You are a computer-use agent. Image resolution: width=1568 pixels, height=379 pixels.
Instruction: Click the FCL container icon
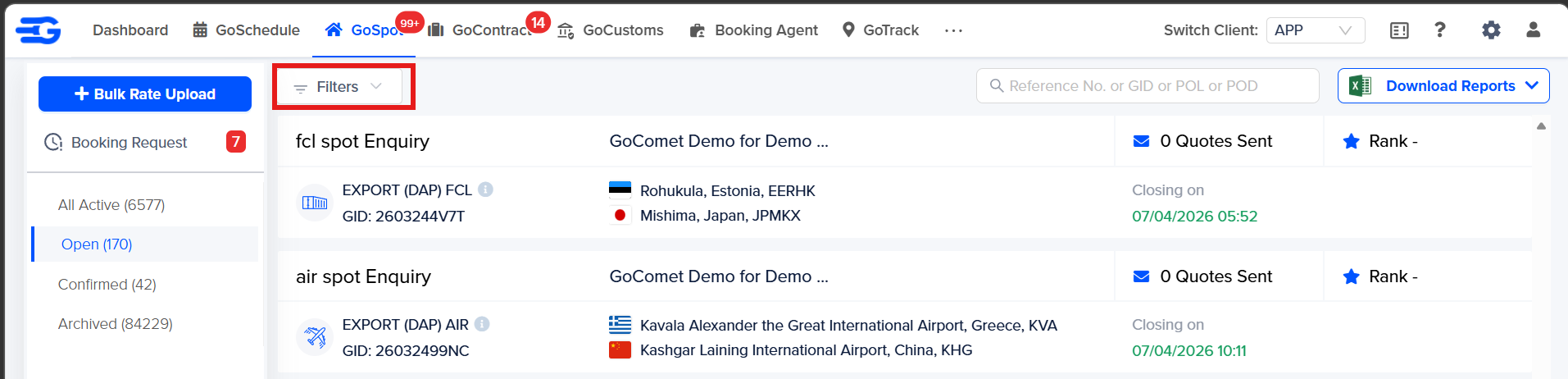point(315,203)
